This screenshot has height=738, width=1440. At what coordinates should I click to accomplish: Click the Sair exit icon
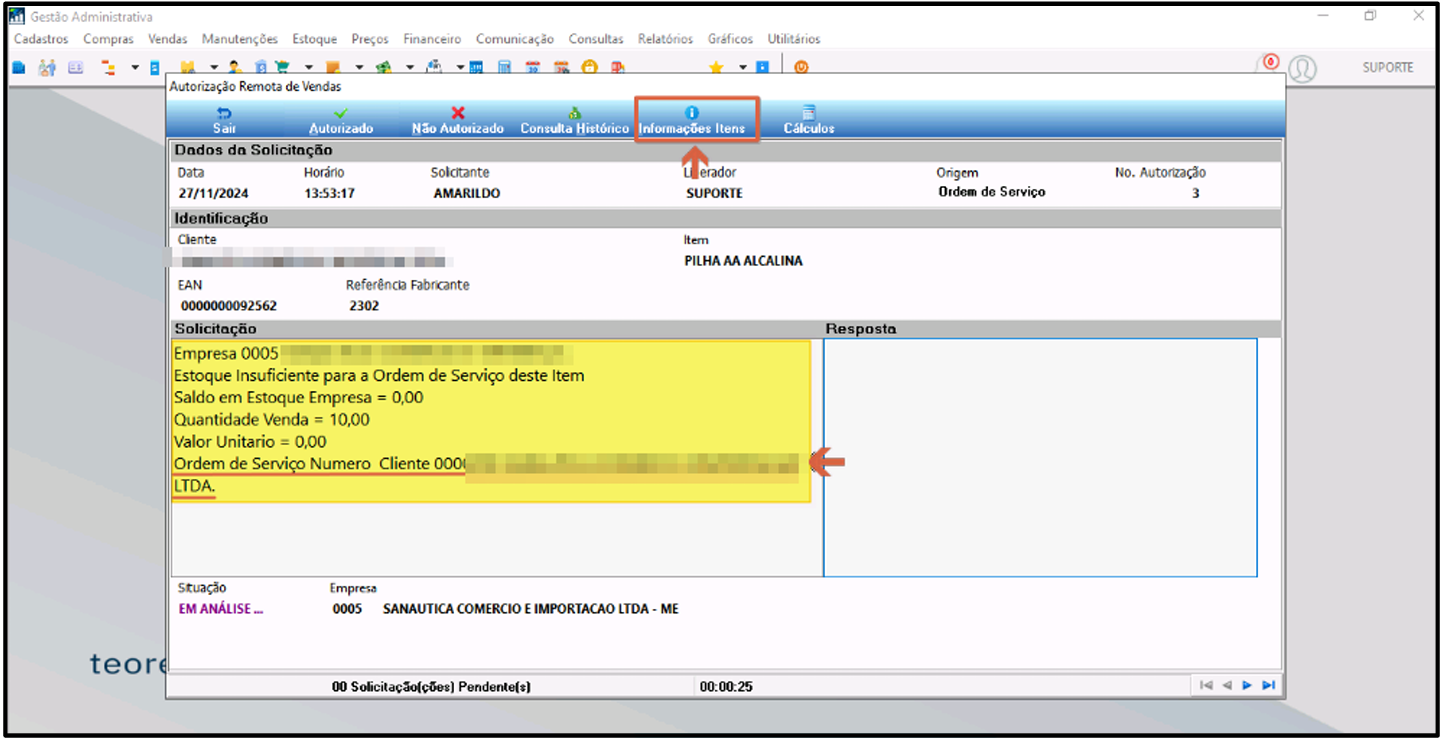[225, 113]
